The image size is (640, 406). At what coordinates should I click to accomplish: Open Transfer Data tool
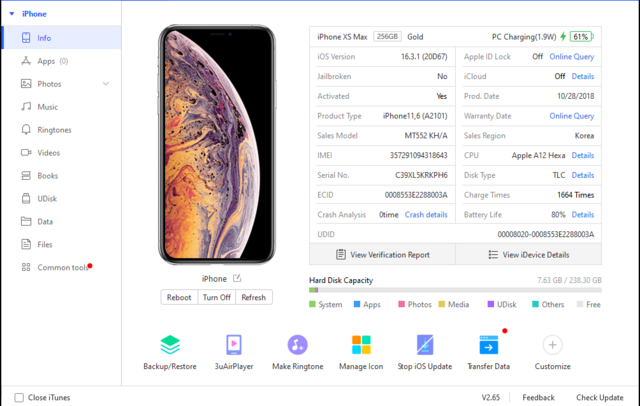[x=489, y=345]
